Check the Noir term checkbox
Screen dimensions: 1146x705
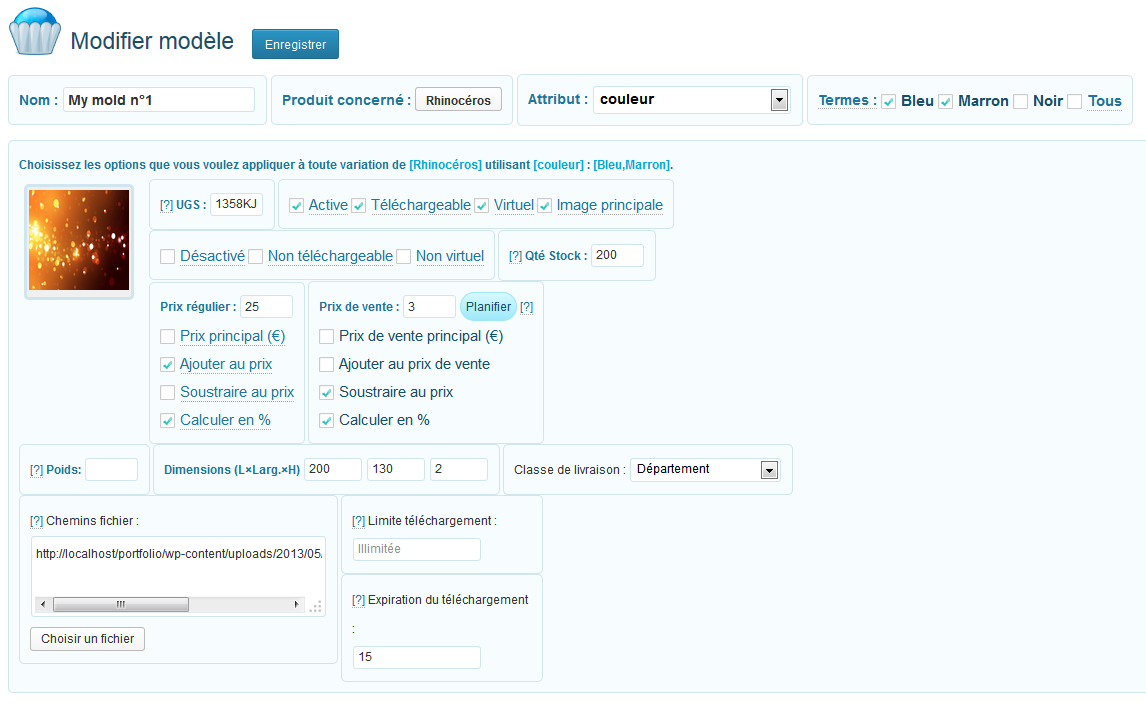(1020, 102)
